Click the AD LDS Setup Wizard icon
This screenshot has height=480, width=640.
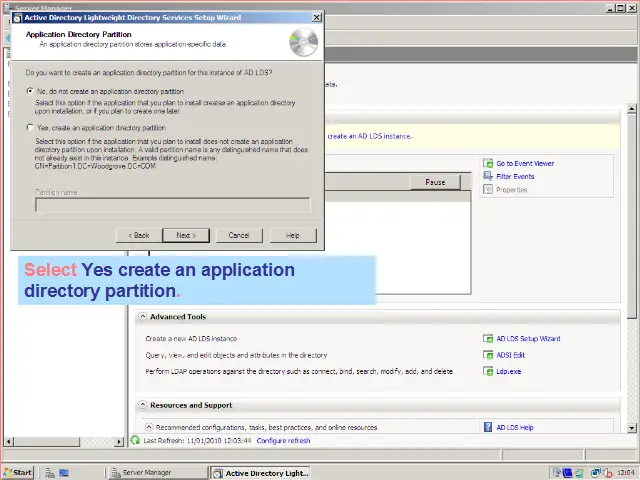[488, 338]
